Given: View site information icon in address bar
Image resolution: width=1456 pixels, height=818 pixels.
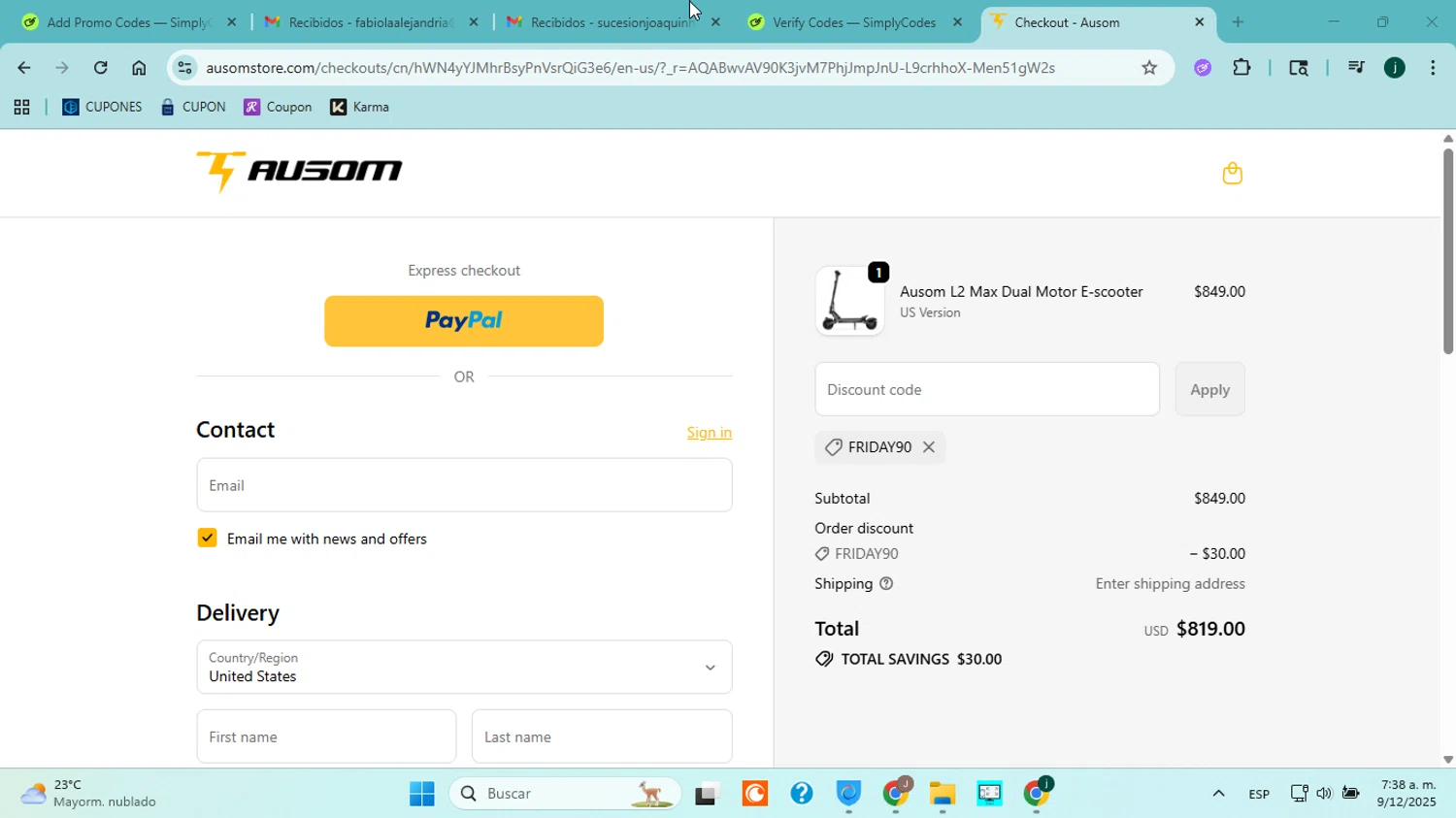Looking at the screenshot, I should click(185, 68).
